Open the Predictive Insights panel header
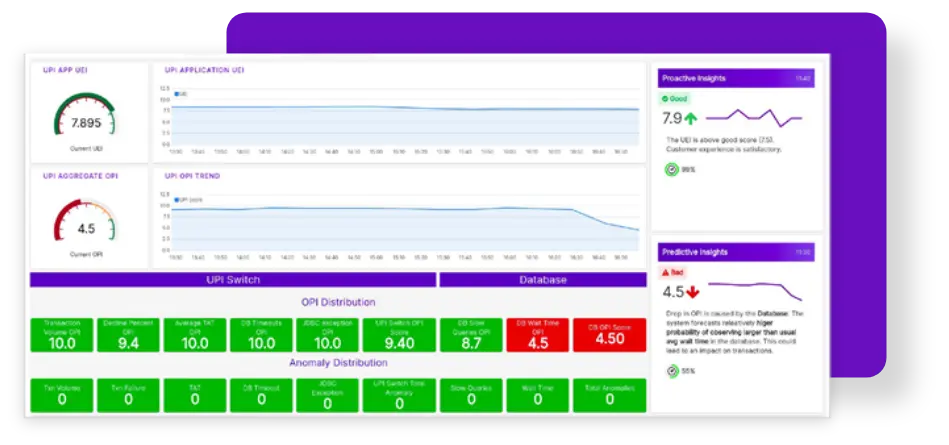949x445 pixels. (736, 252)
